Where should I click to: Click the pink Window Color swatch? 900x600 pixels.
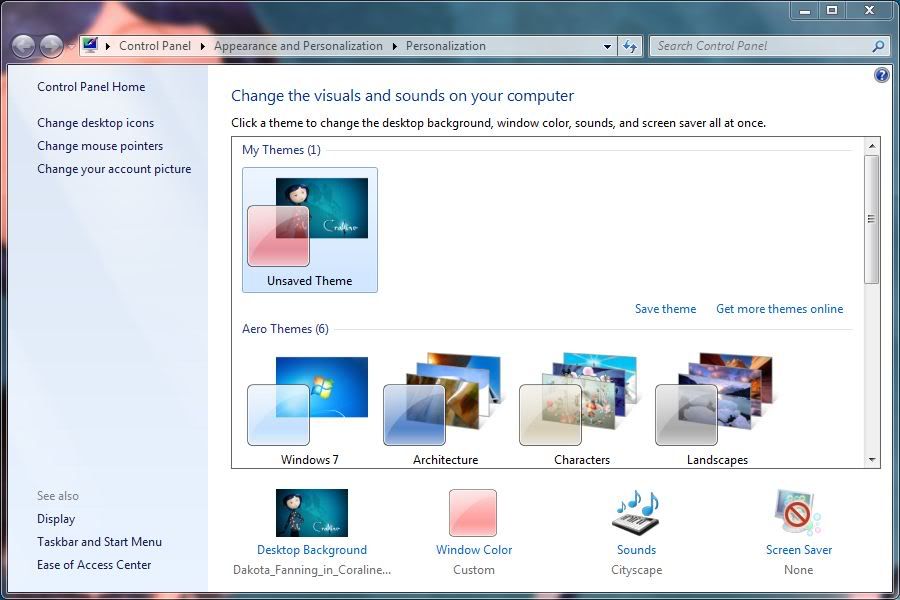(473, 513)
